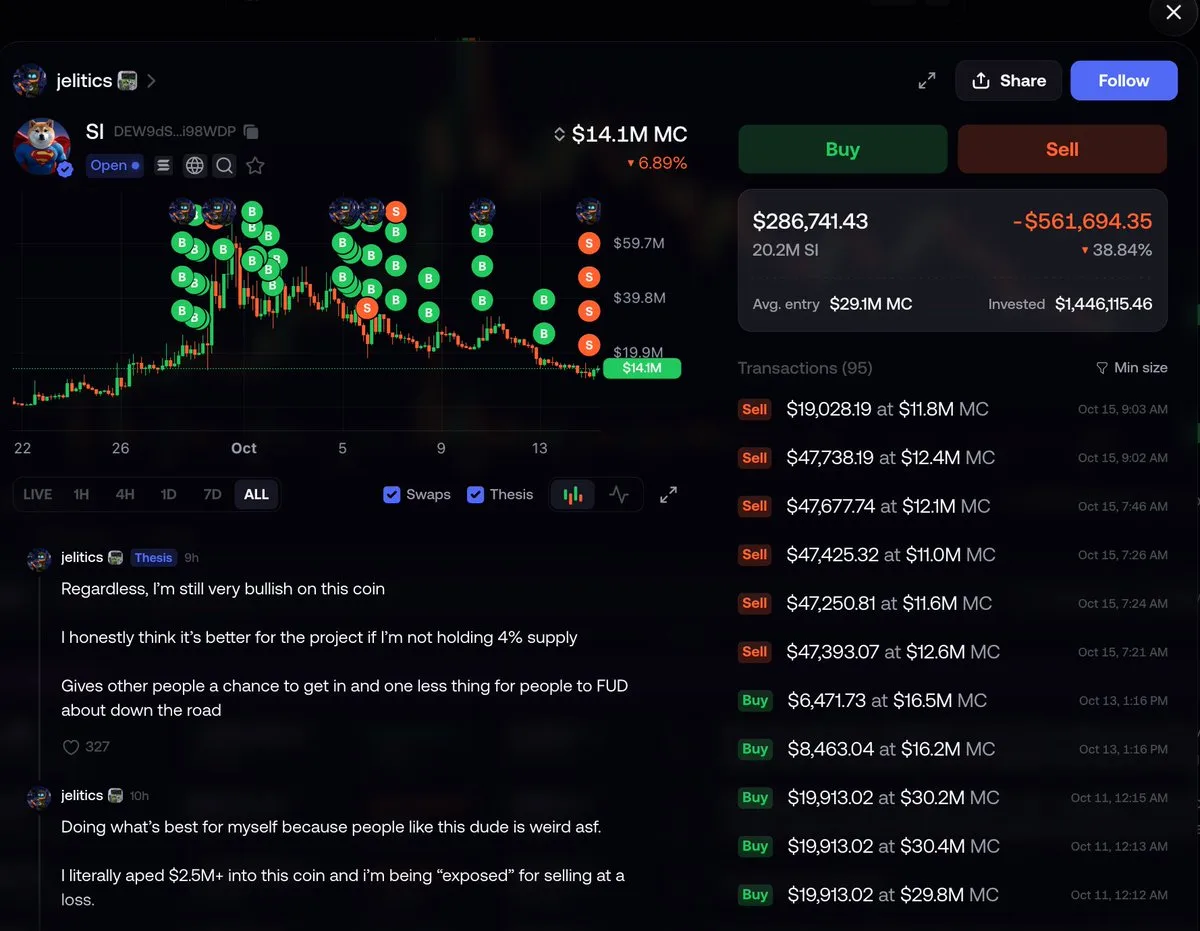Click the green $14.1M price marker on chart
This screenshot has width=1200, height=931.
click(641, 368)
